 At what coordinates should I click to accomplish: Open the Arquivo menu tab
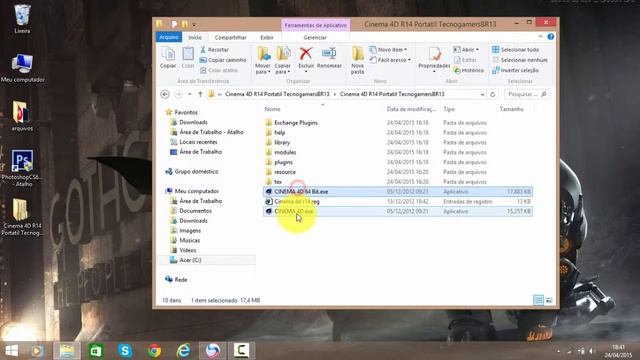coord(169,37)
